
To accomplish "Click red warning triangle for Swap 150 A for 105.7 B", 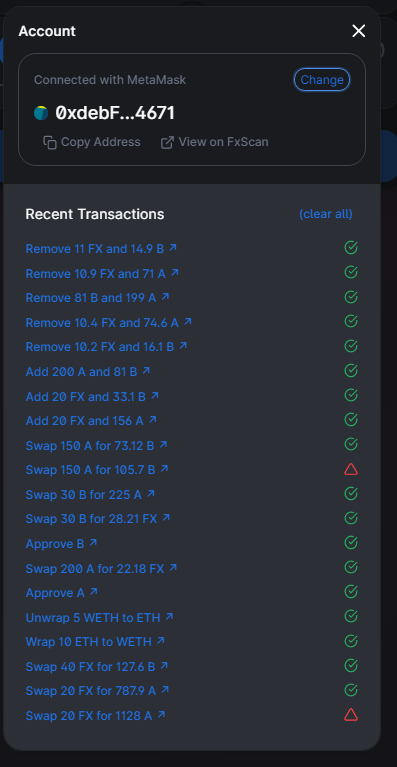I will pyautogui.click(x=351, y=470).
